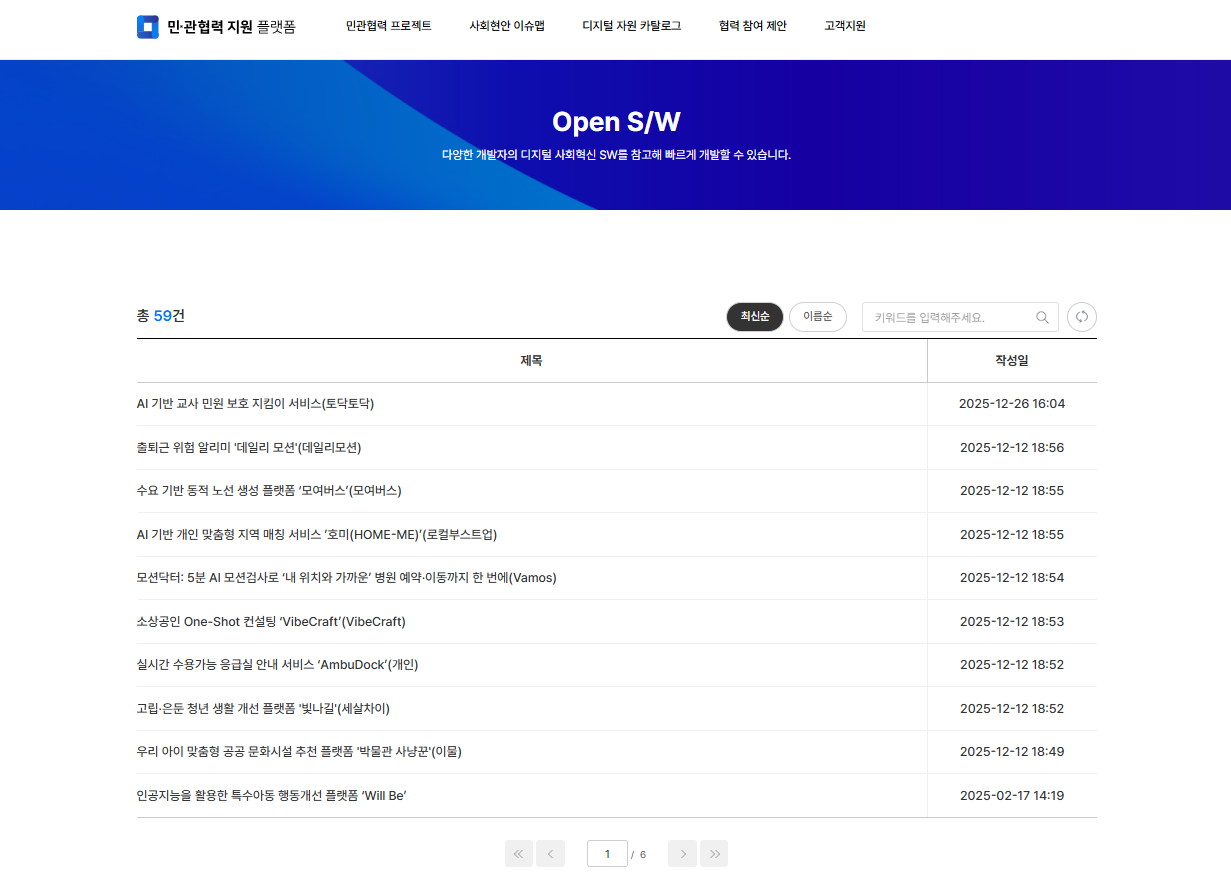Expand 고객지원 menu

pyautogui.click(x=844, y=26)
